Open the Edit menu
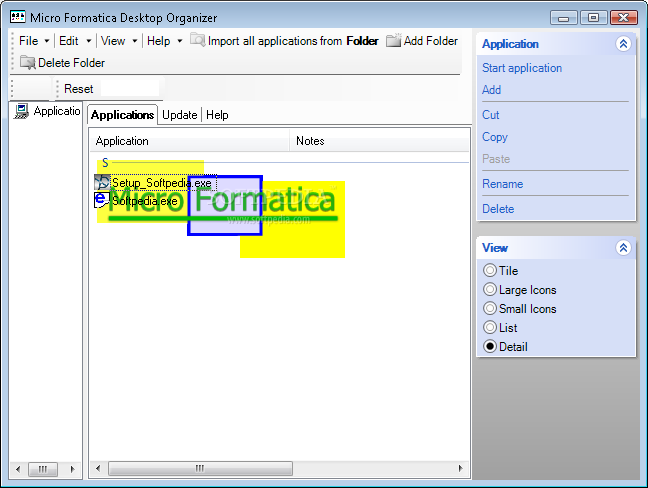Viewport: 648px width, 488px height. [x=69, y=41]
